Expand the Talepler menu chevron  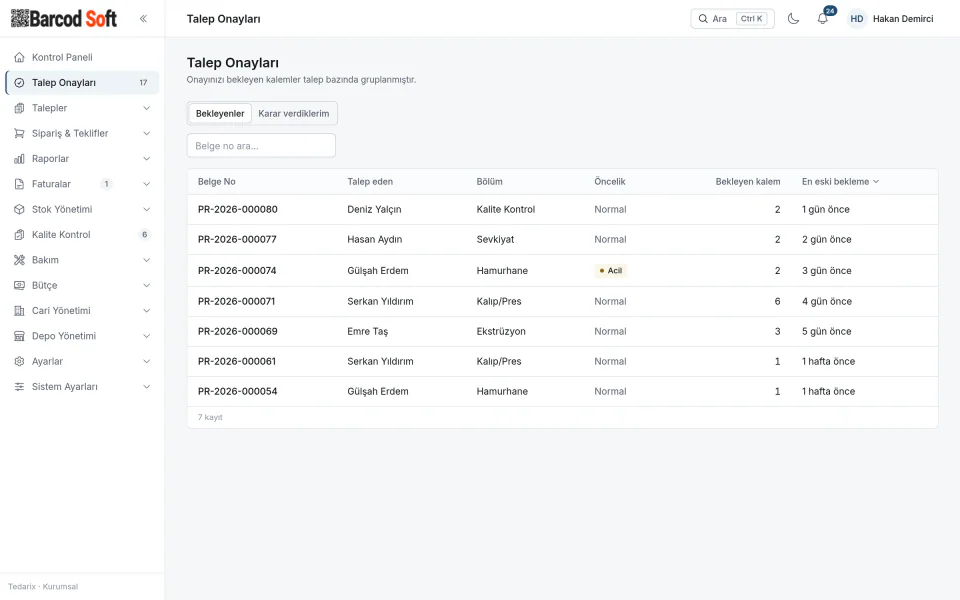146,108
